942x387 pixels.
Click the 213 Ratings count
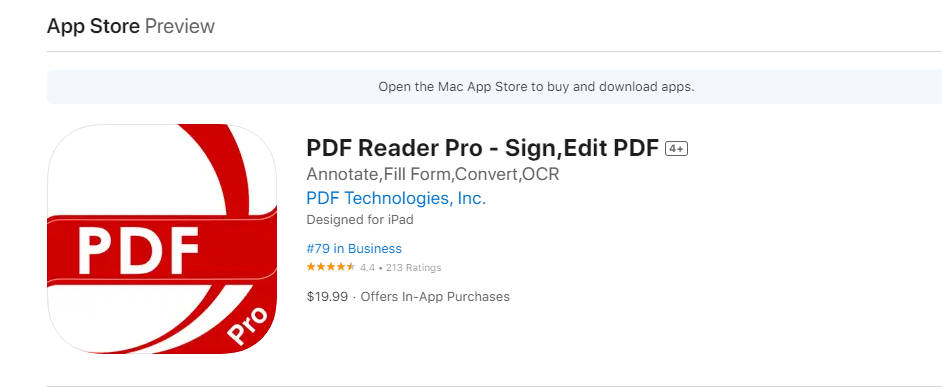click(x=413, y=267)
